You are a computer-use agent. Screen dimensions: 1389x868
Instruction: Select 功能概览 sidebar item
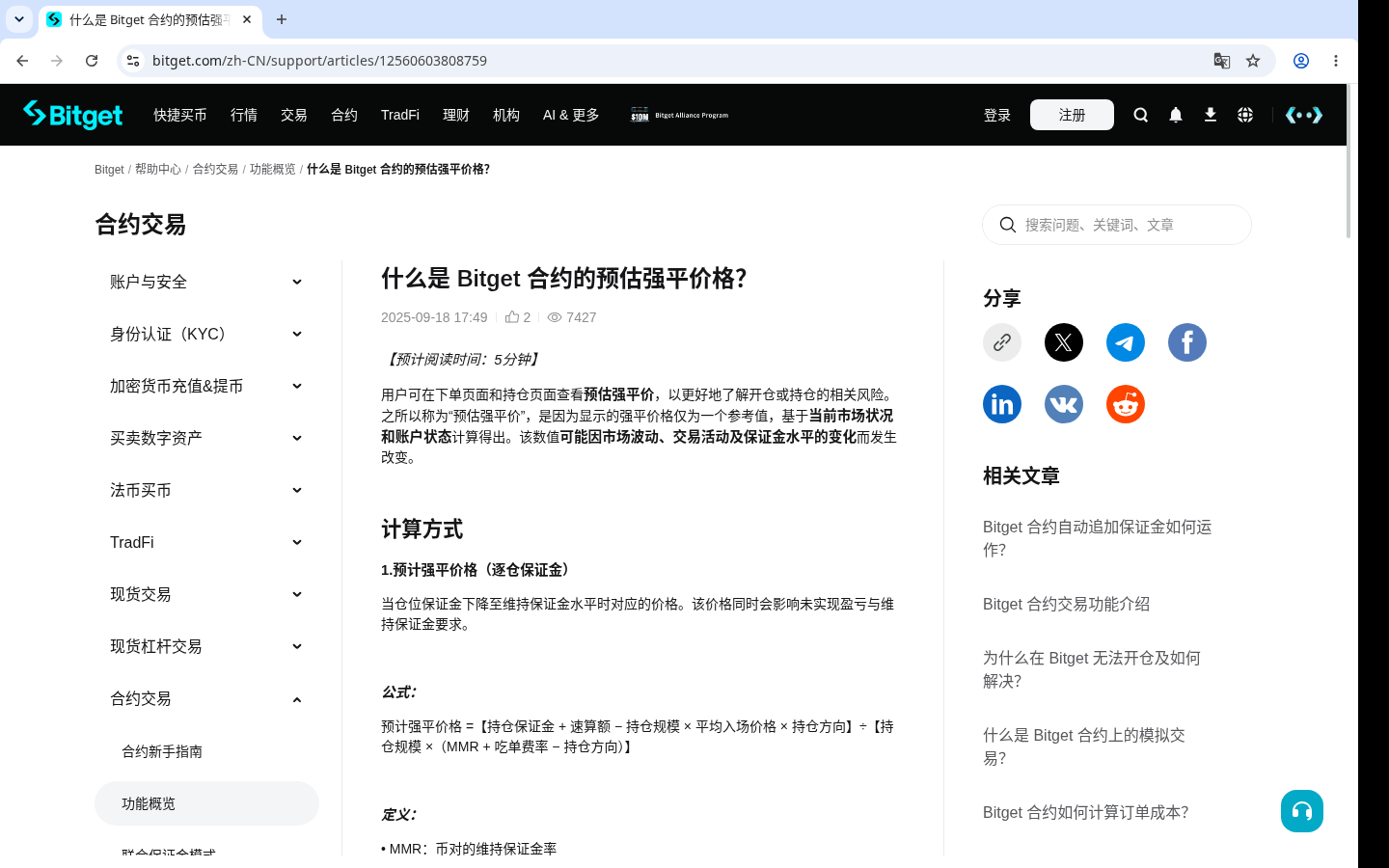click(x=206, y=803)
